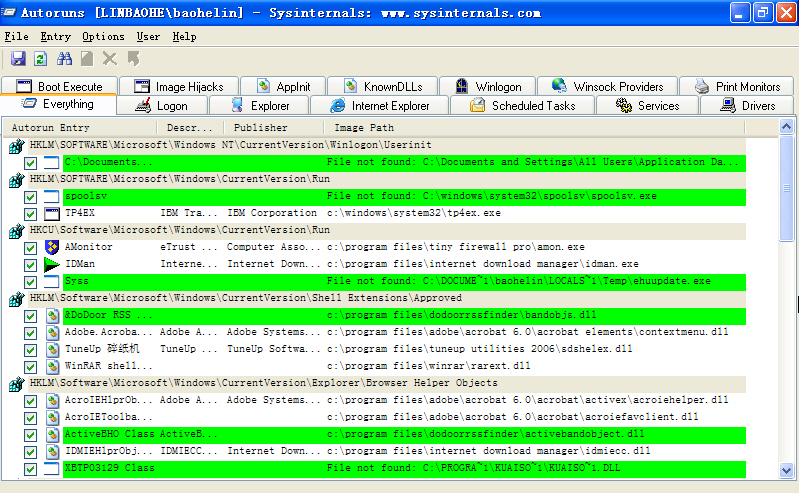
Task: Switch to the Drivers tab
Action: tap(747, 106)
